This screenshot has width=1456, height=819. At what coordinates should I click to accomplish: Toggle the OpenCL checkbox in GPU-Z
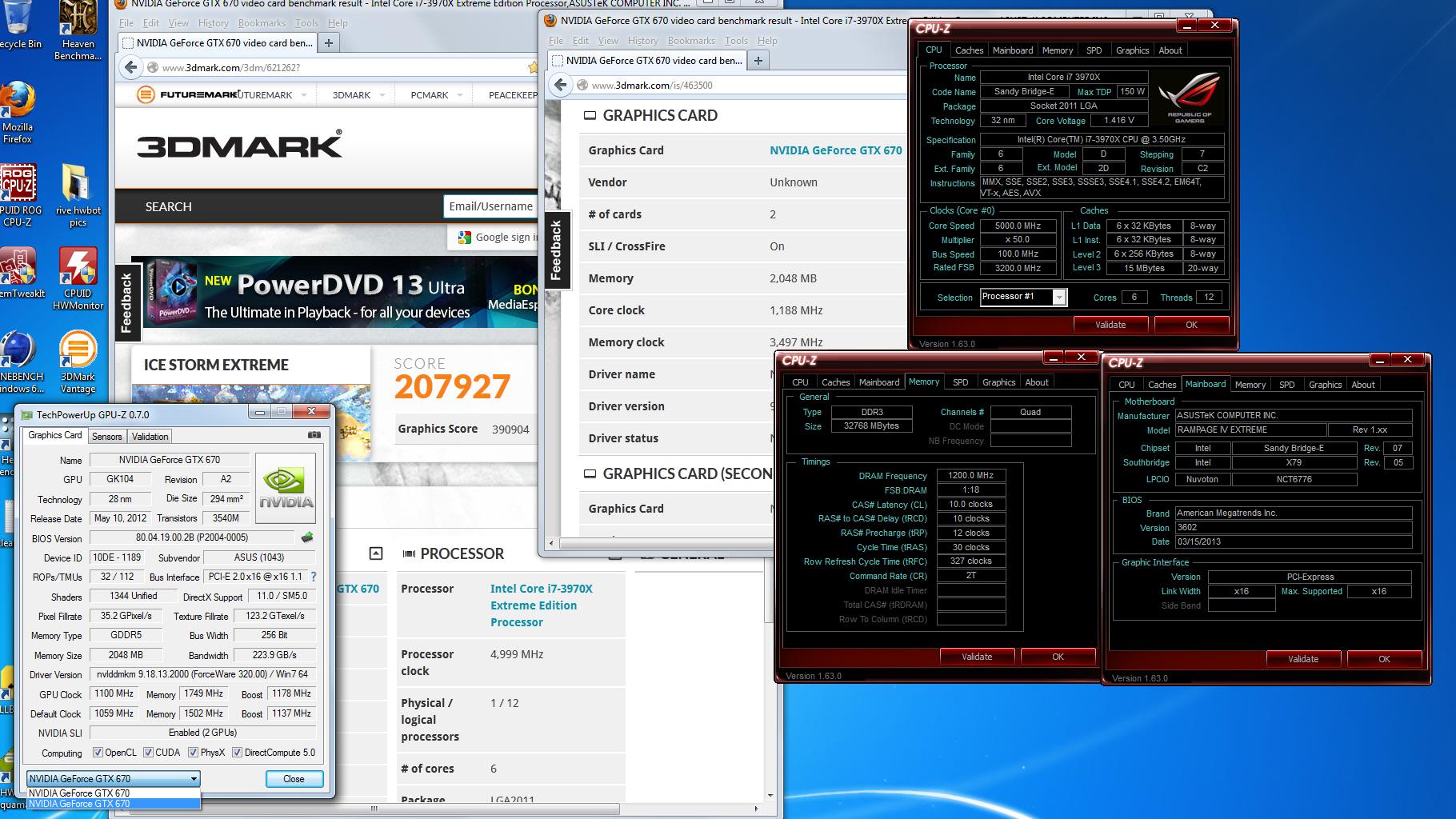click(98, 753)
